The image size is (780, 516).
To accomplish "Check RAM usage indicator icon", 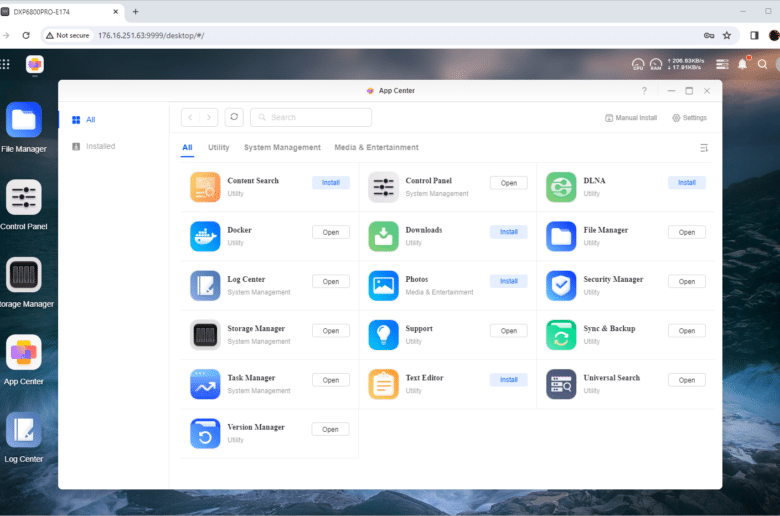I will click(656, 64).
